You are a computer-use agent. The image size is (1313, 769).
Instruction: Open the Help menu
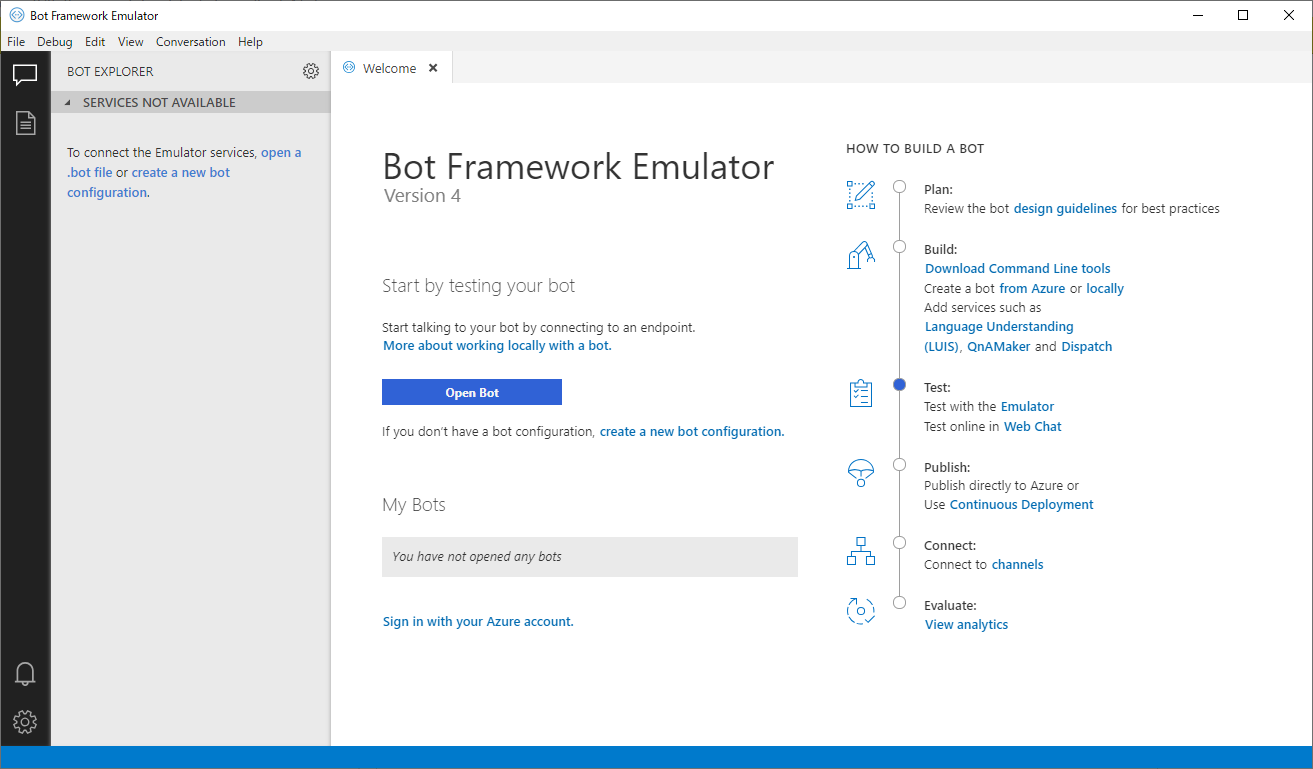tap(250, 42)
